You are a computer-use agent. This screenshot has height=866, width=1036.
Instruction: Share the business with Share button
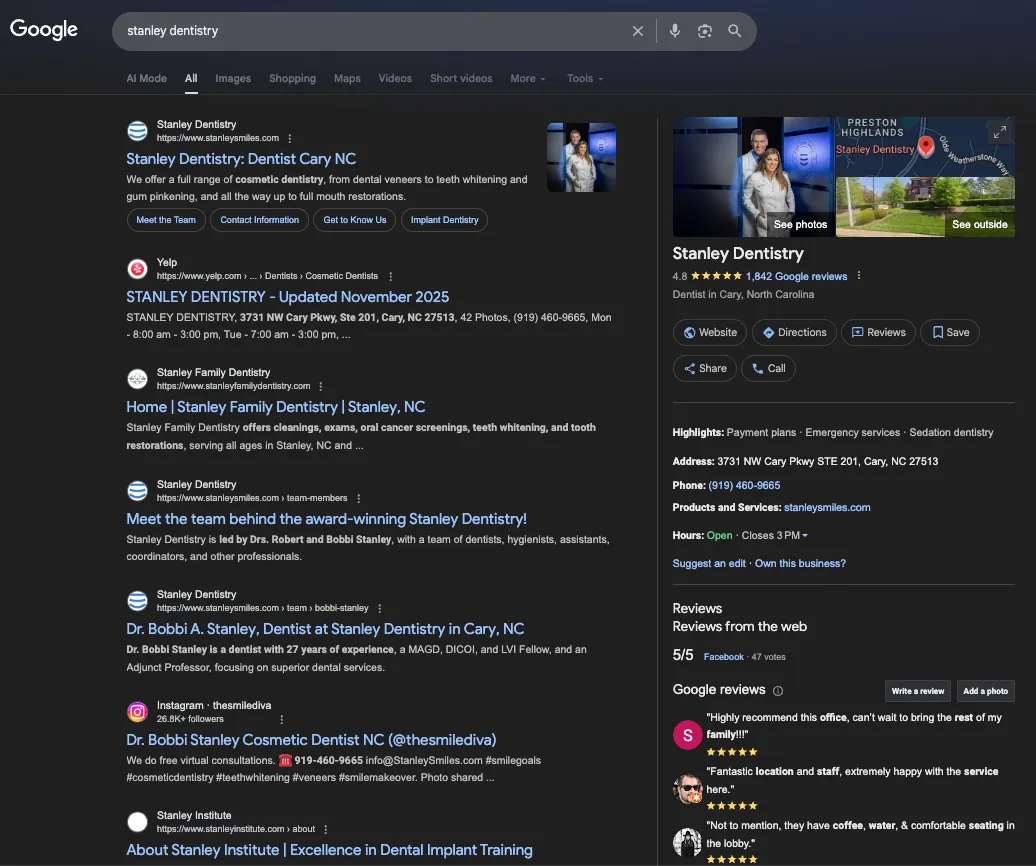(x=704, y=369)
